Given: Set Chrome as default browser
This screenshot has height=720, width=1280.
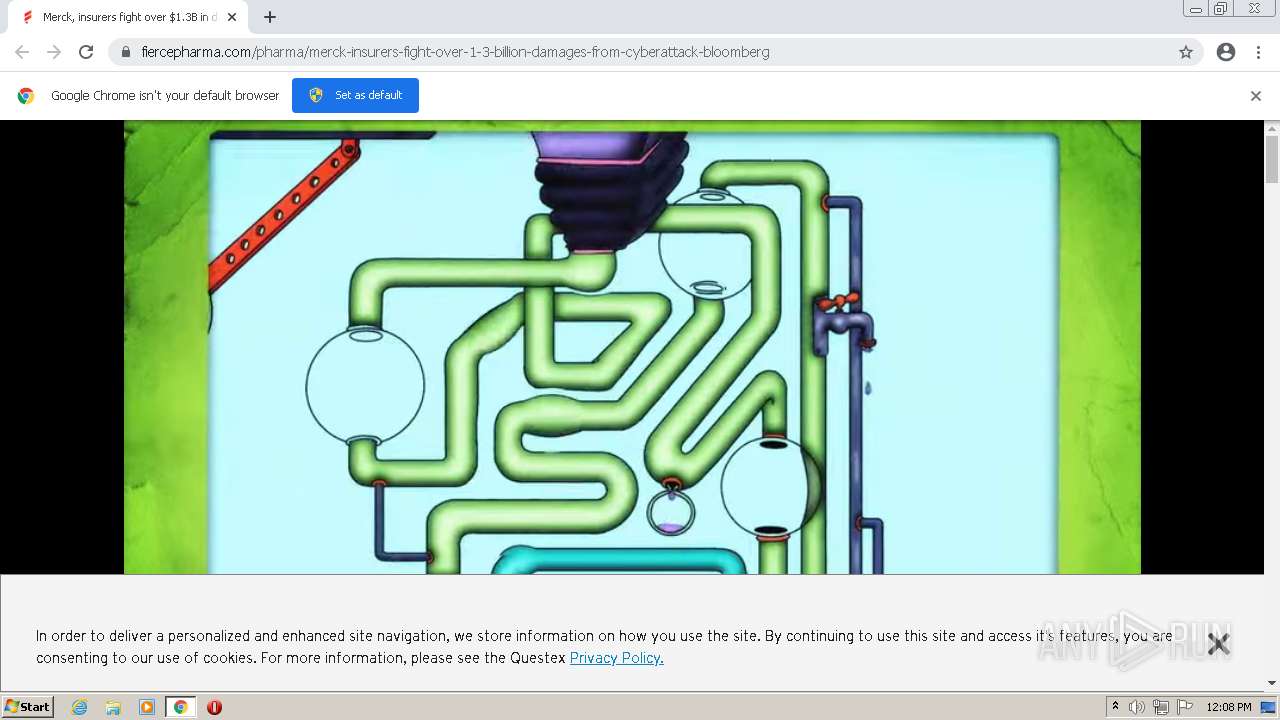Looking at the screenshot, I should (355, 95).
